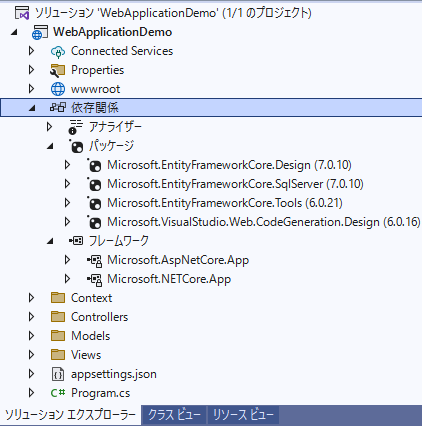Expand Microsoft.VisualStudio.Web.CodeGeneration.Design node

pyautogui.click(x=67, y=222)
